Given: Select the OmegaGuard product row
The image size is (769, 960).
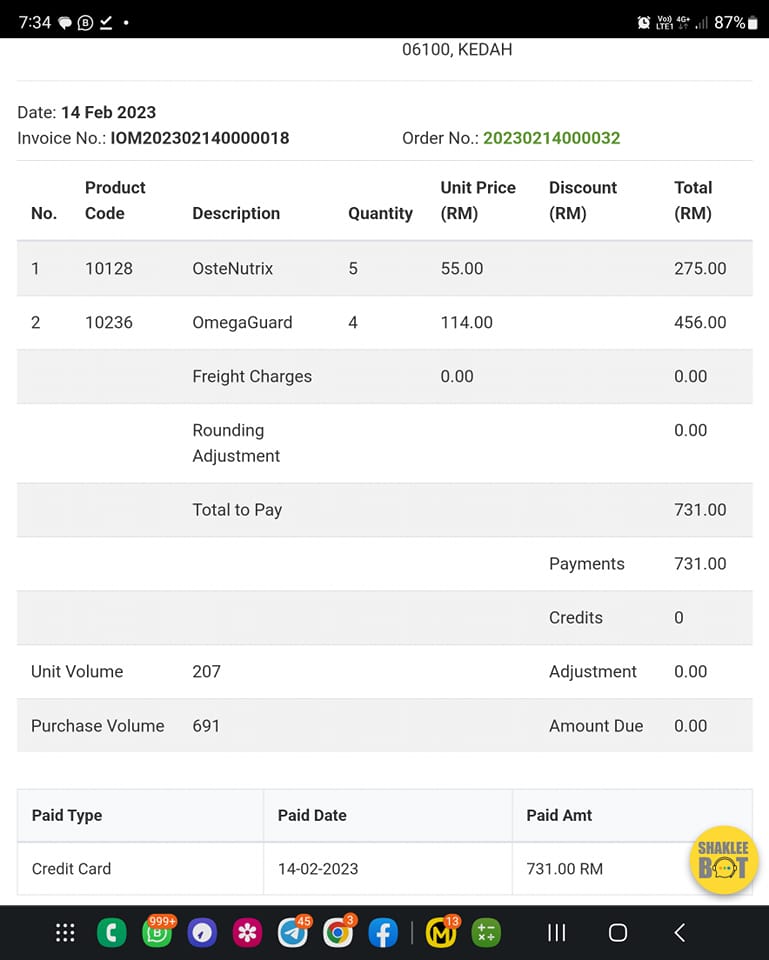Looking at the screenshot, I should point(384,322).
